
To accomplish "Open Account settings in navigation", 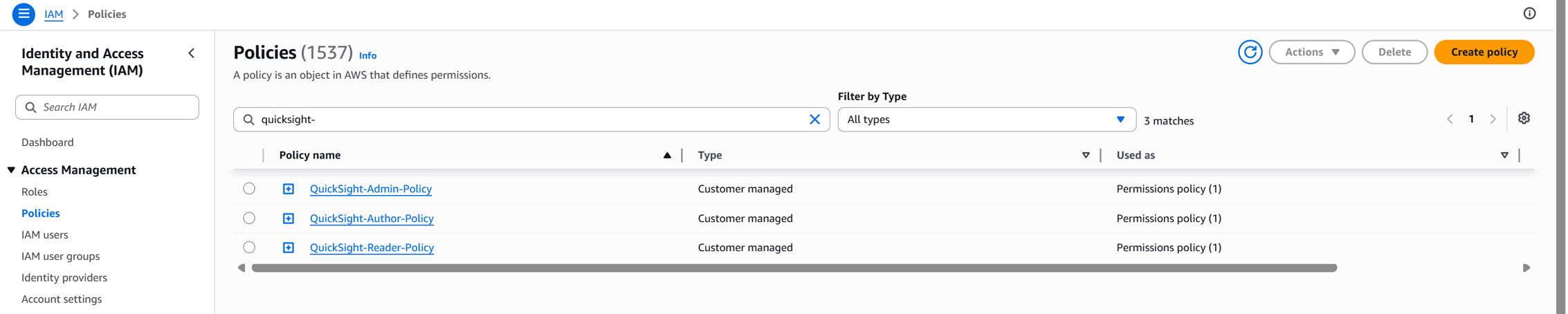I will pyautogui.click(x=61, y=299).
